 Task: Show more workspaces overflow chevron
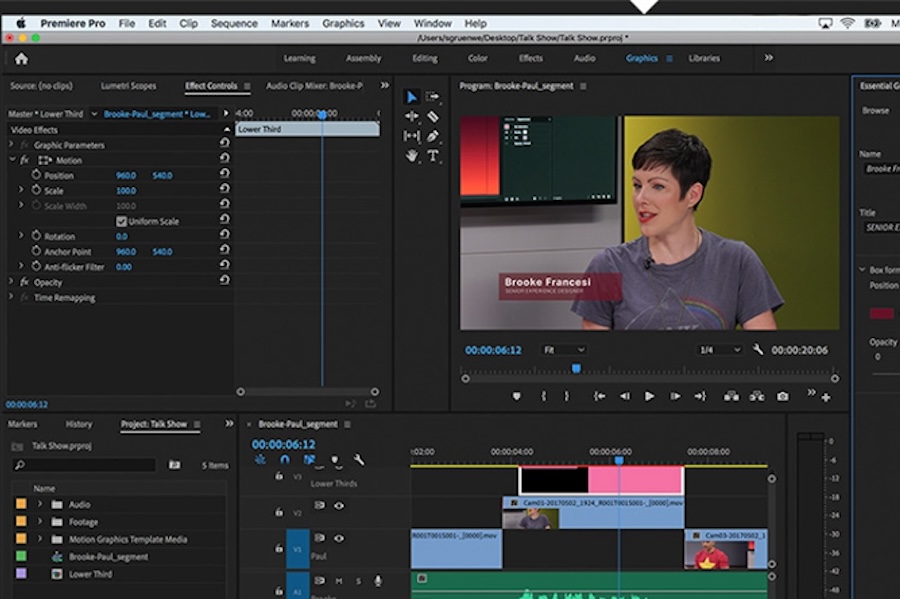click(x=769, y=58)
